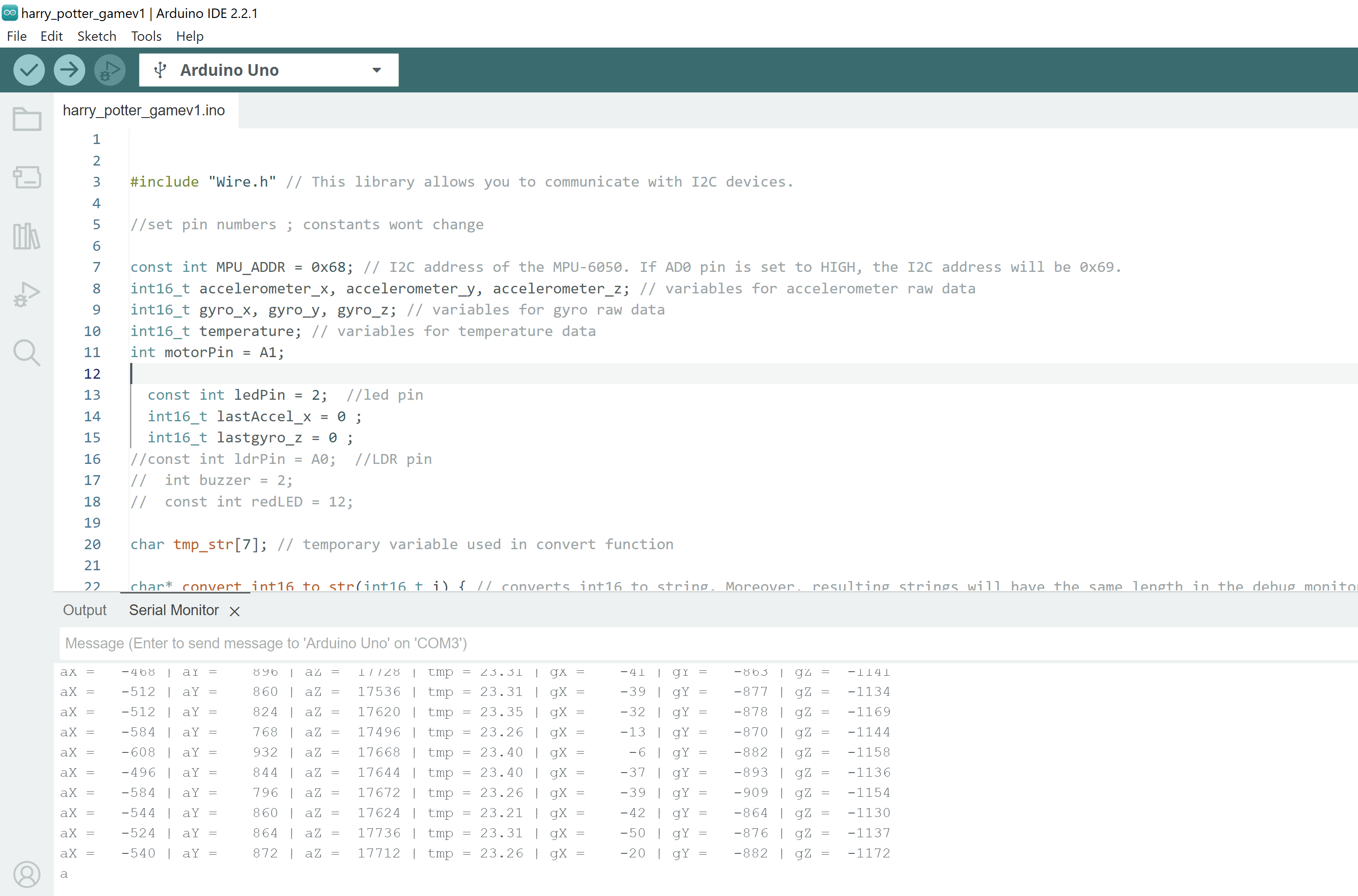Open the Tools menu

pyautogui.click(x=146, y=36)
